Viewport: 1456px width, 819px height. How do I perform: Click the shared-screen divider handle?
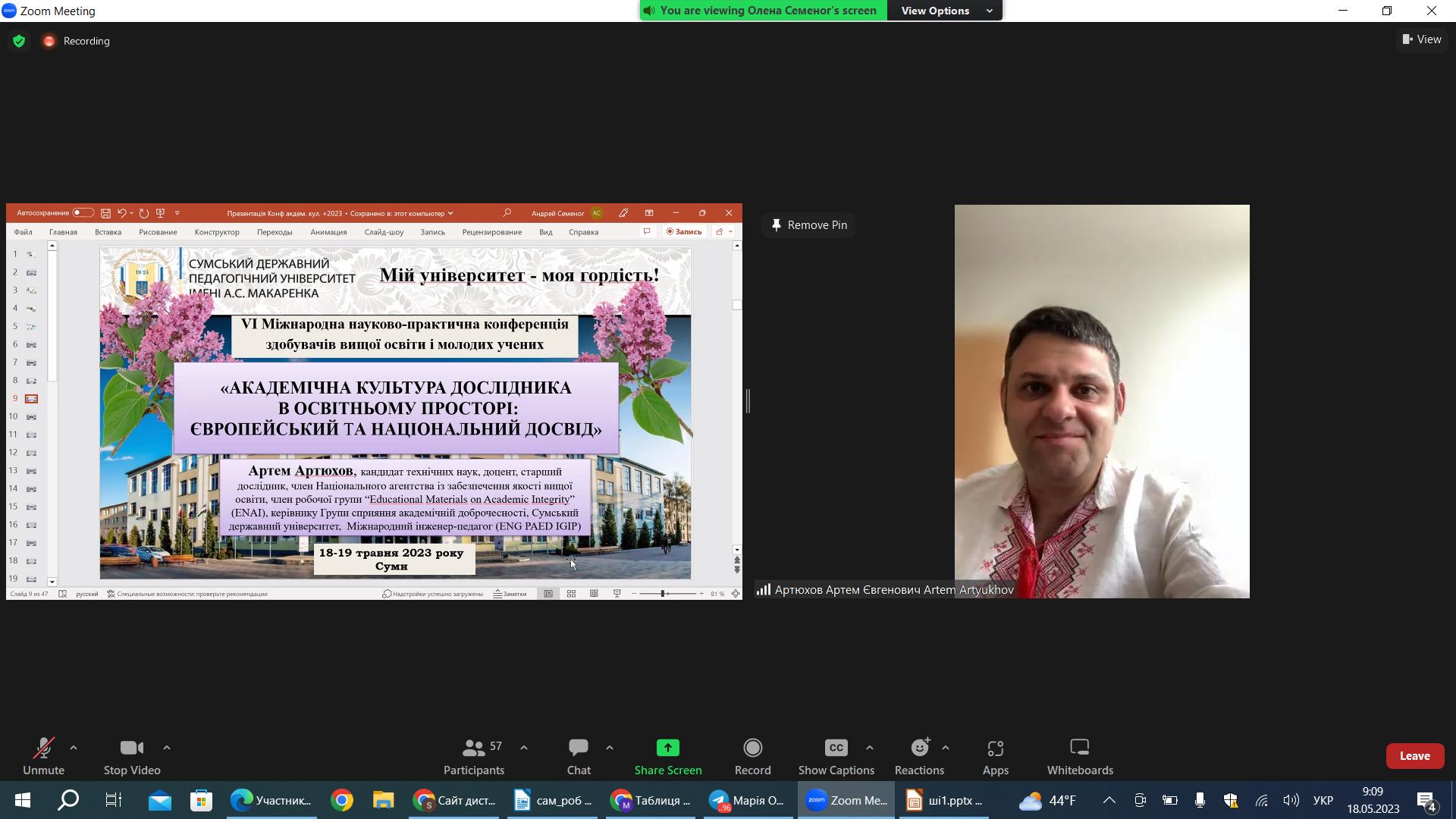(748, 401)
